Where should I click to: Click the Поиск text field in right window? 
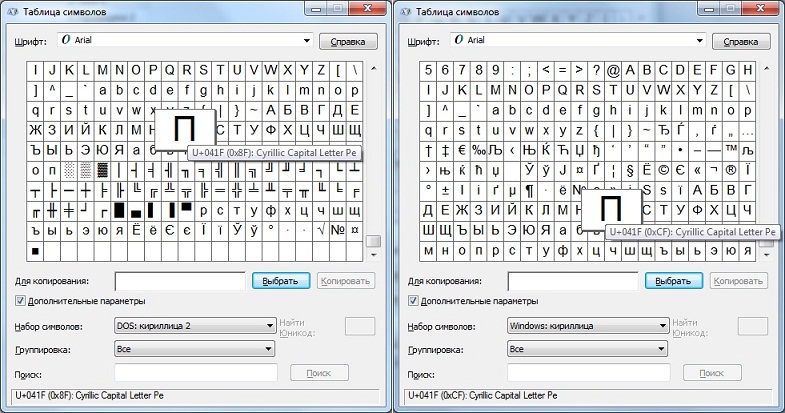[589, 373]
